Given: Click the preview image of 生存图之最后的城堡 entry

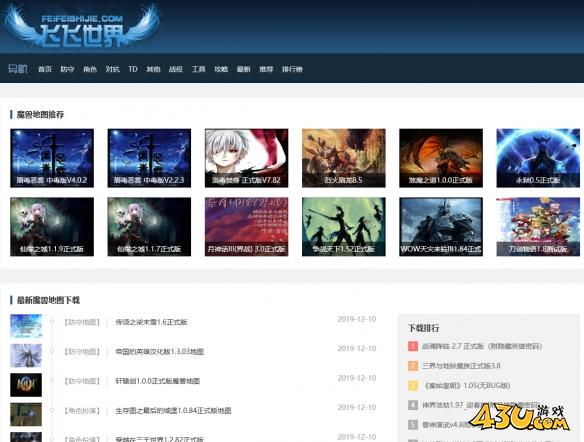Looking at the screenshot, I should click(26, 414).
